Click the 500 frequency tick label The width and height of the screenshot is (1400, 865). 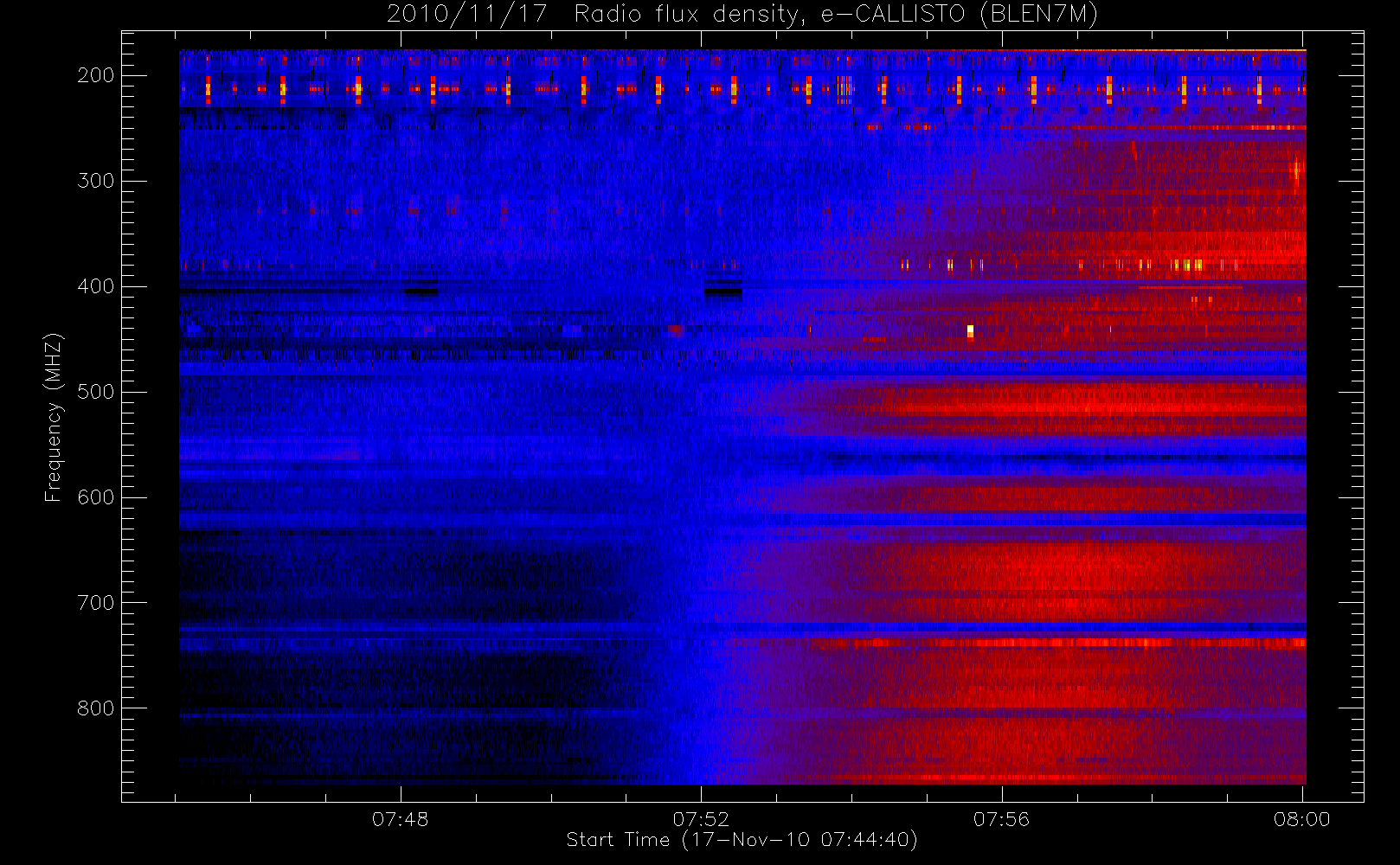click(96, 392)
